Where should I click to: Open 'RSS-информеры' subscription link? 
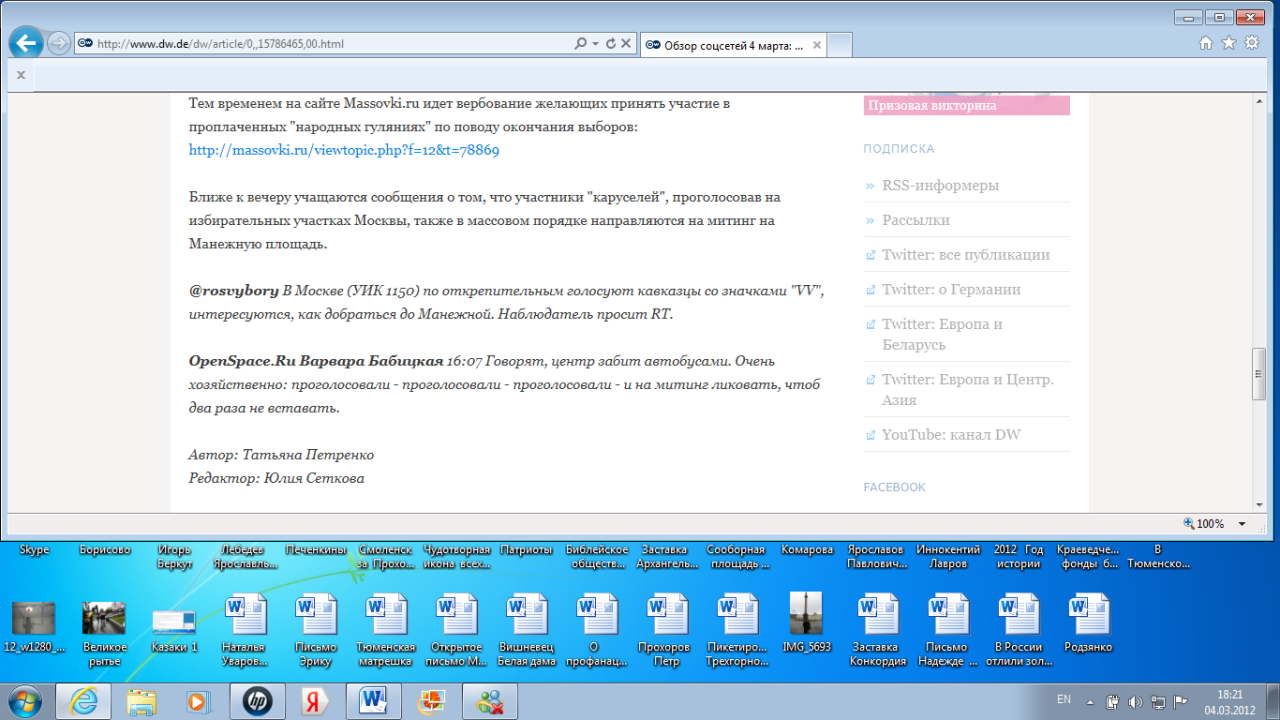coord(940,185)
